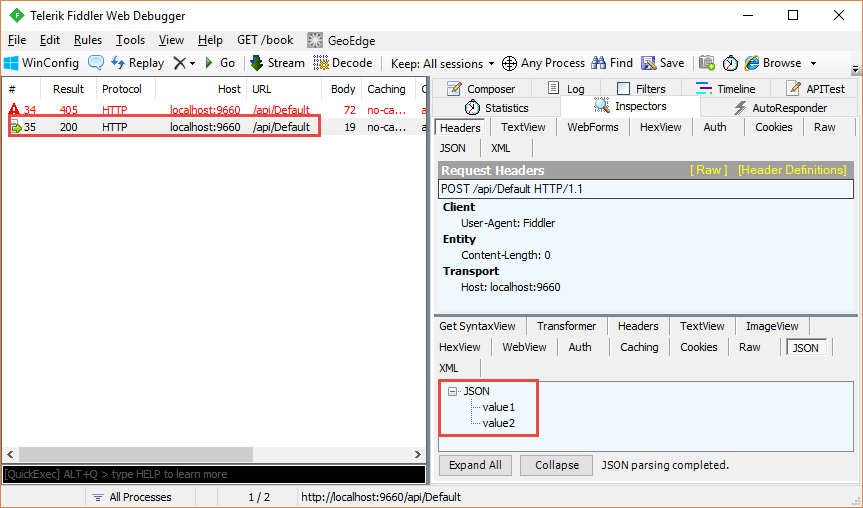Expand toolbar overflow arrow at right edge
The height and width of the screenshot is (508, 863).
(x=855, y=69)
